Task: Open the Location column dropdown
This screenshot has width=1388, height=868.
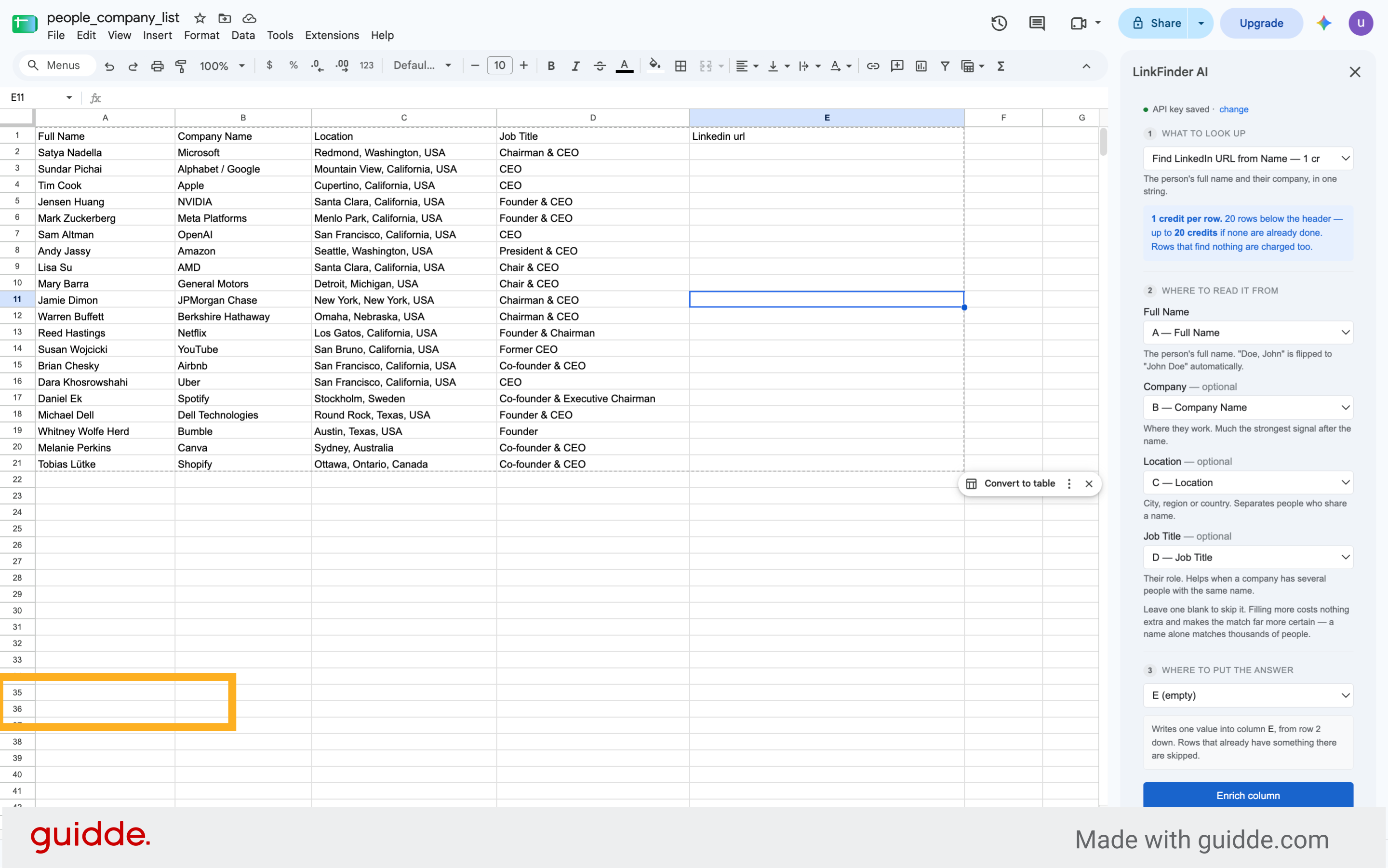Action: 1248,483
